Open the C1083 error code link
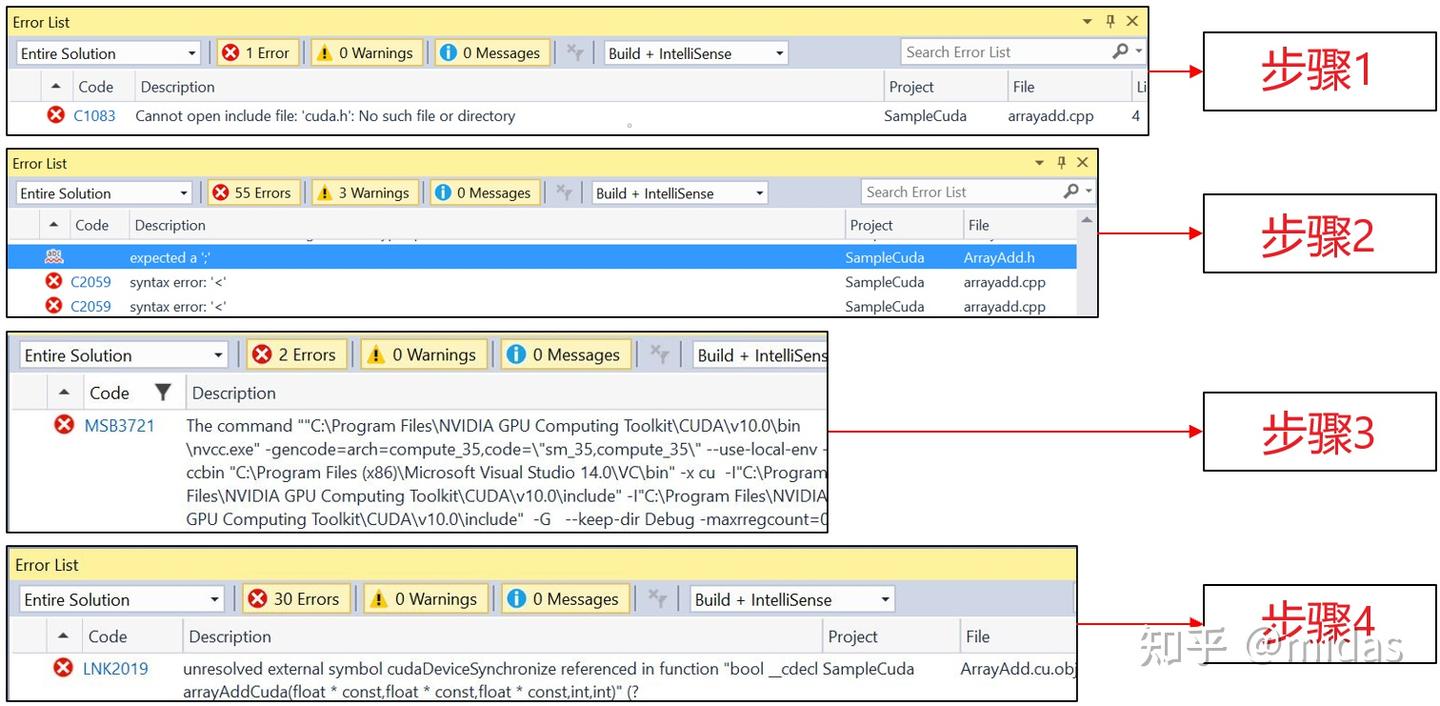Viewport: 1440px width, 706px height. pyautogui.click(x=95, y=116)
